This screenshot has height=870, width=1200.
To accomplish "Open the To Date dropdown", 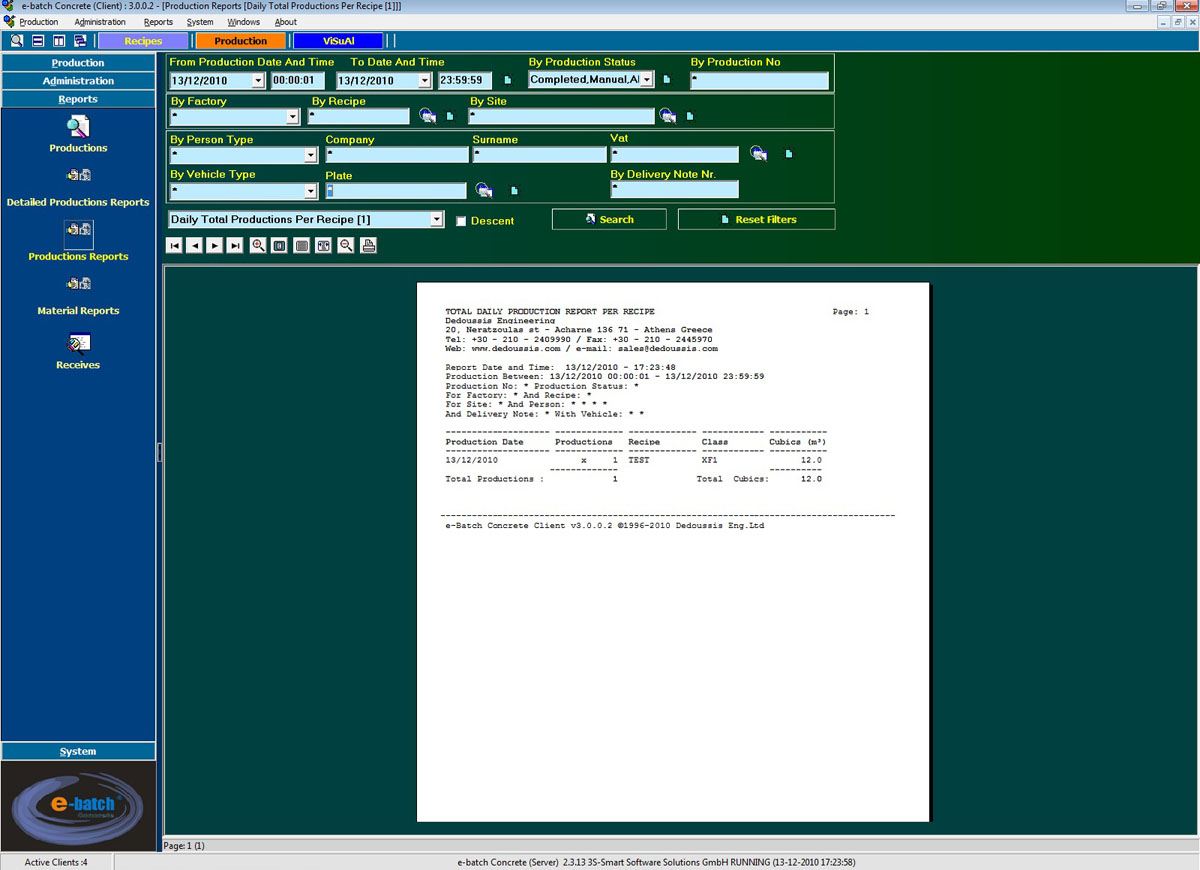I will tap(424, 81).
